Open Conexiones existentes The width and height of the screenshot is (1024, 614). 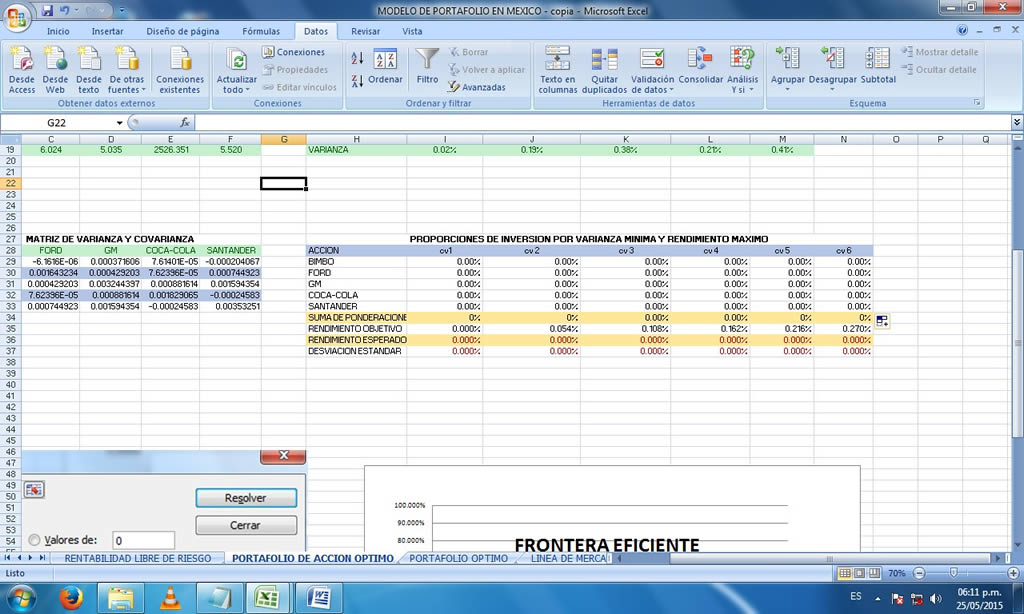click(180, 70)
